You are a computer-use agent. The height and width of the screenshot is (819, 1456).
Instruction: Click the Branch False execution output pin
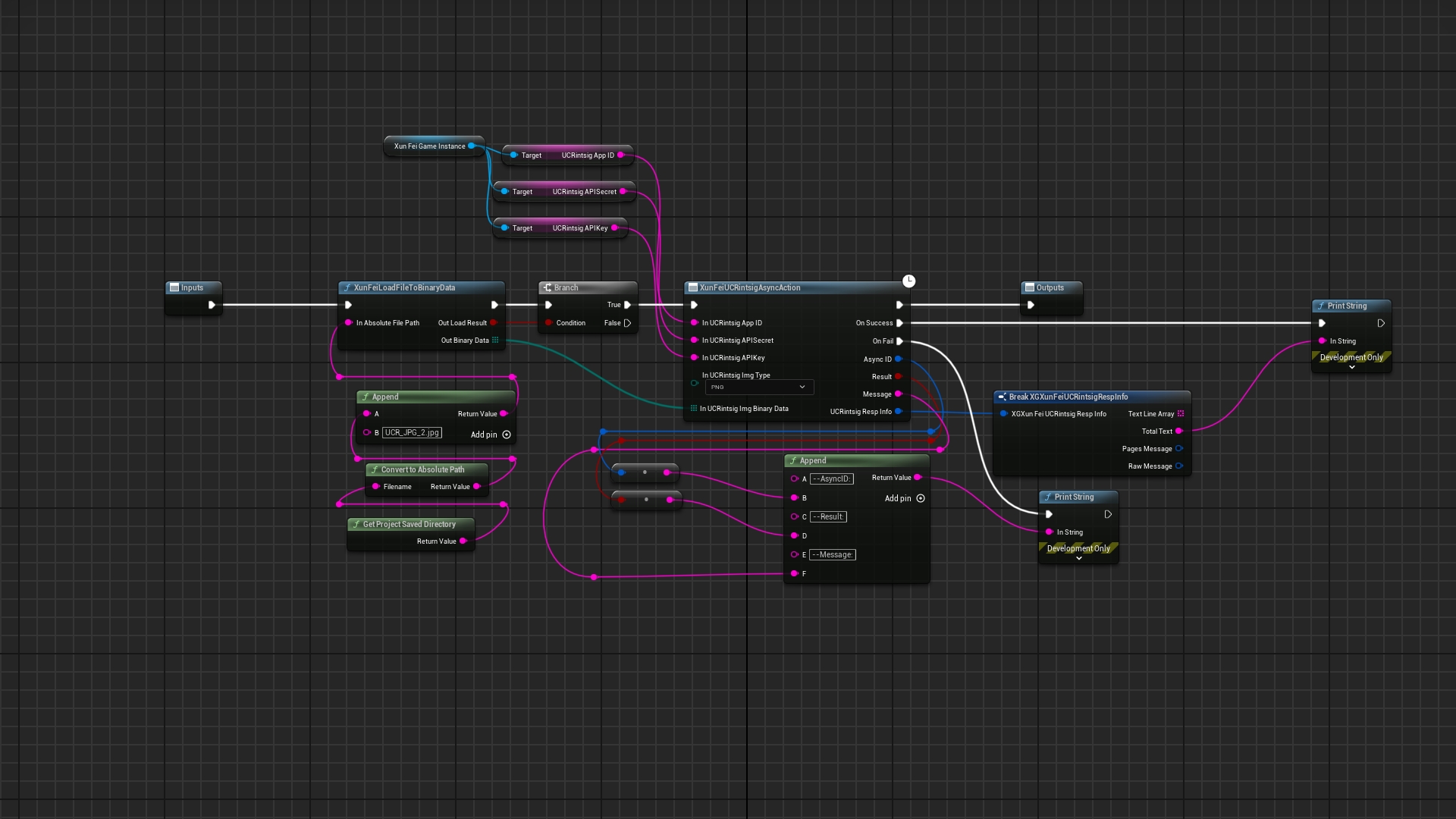point(627,323)
